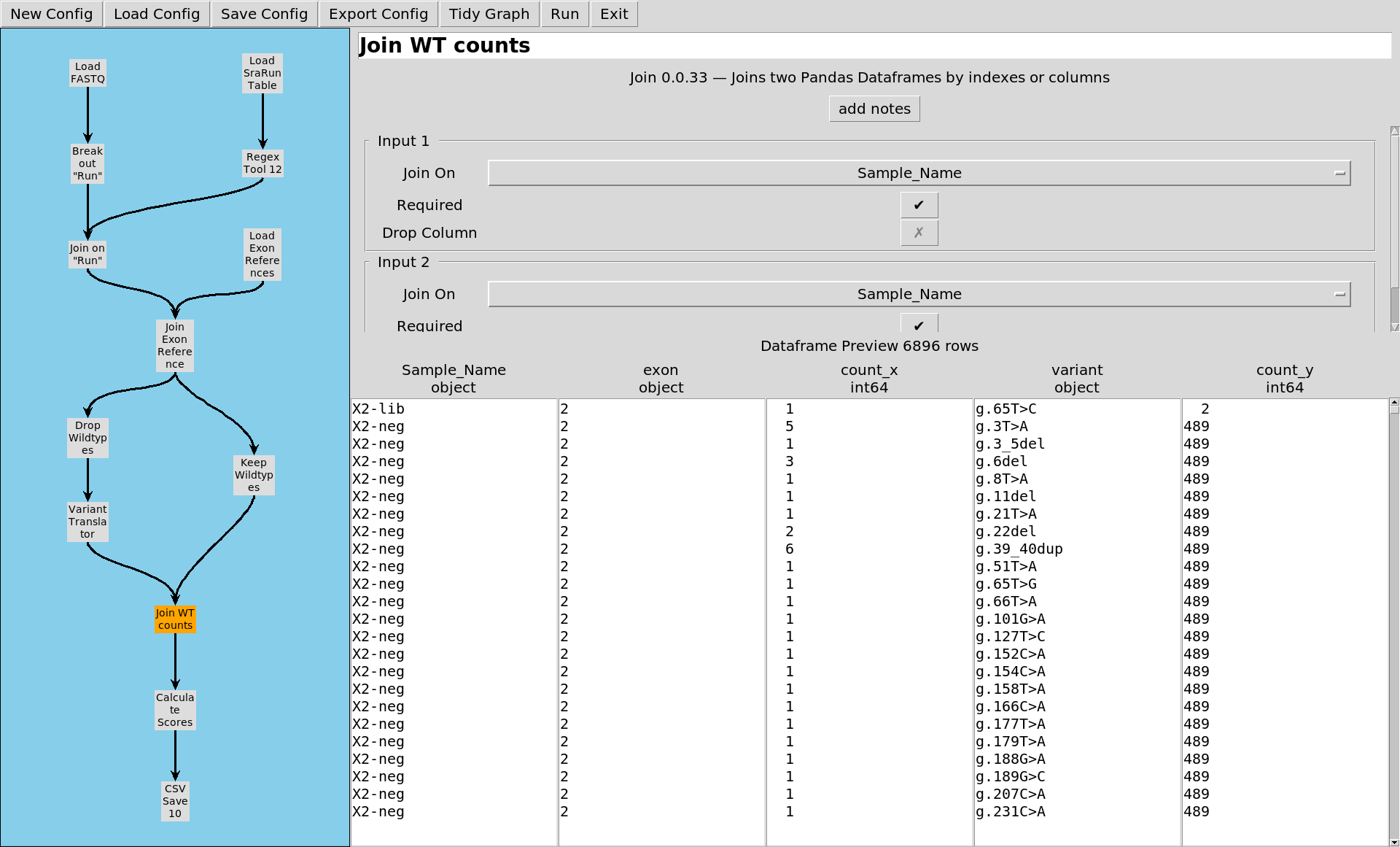The width and height of the screenshot is (1400, 847).
Task: Open Input 1 Join On dropdown
Action: tap(919, 173)
